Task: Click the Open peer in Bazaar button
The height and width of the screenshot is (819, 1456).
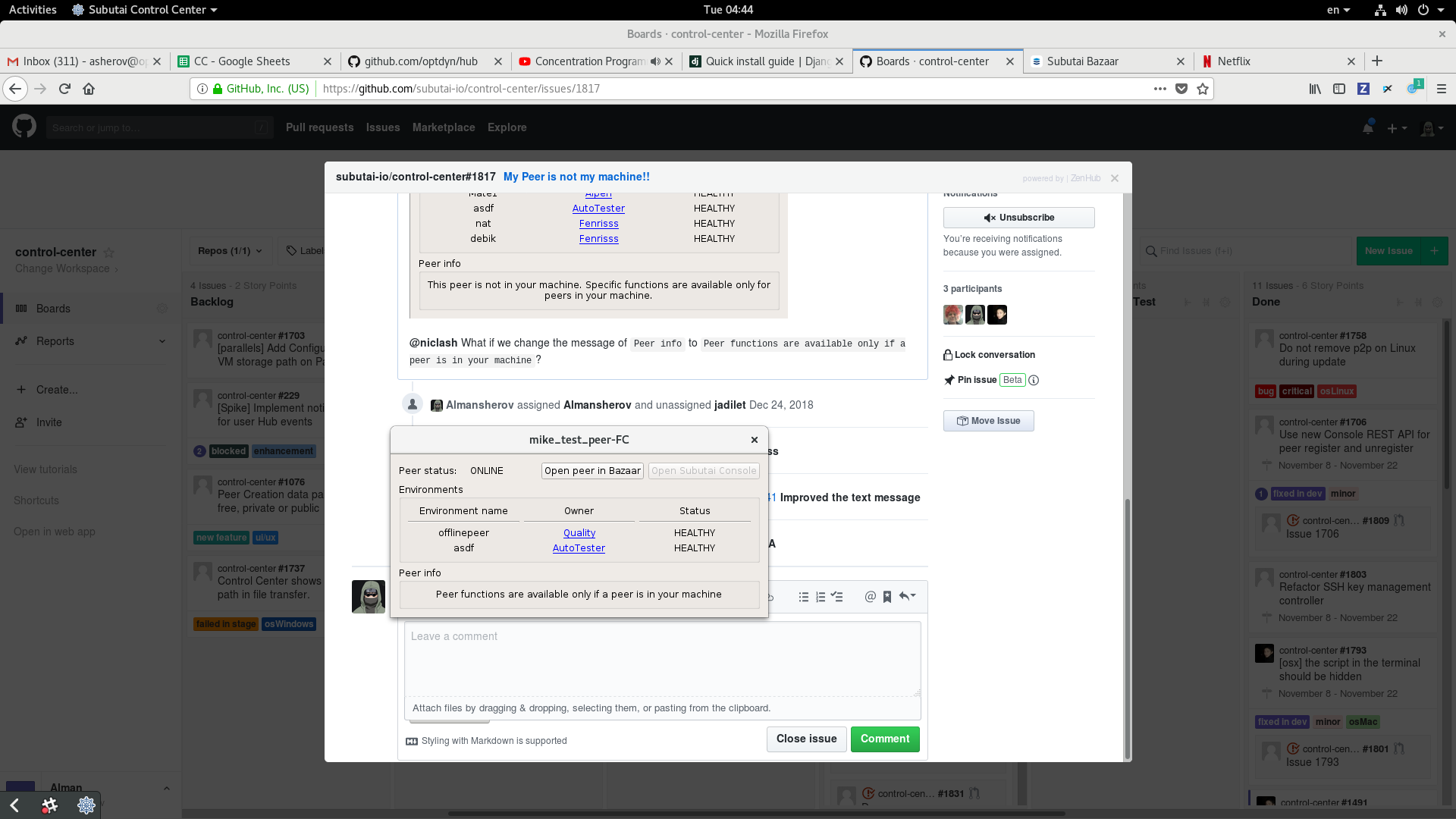Action: tap(592, 470)
